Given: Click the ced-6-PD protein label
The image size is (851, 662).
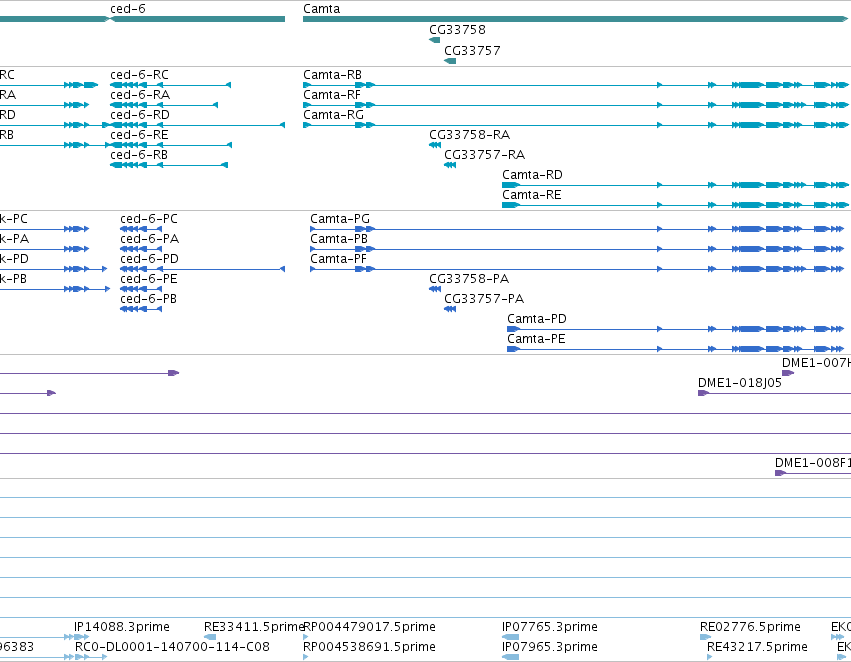Looking at the screenshot, I should coord(149,259).
